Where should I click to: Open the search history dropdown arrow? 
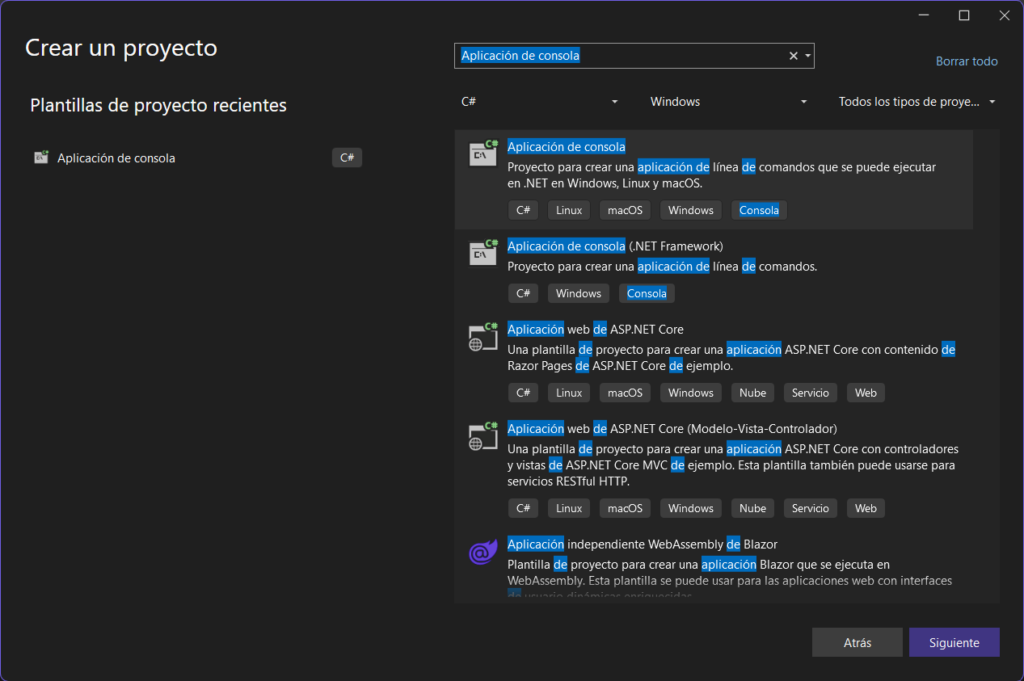tap(808, 56)
